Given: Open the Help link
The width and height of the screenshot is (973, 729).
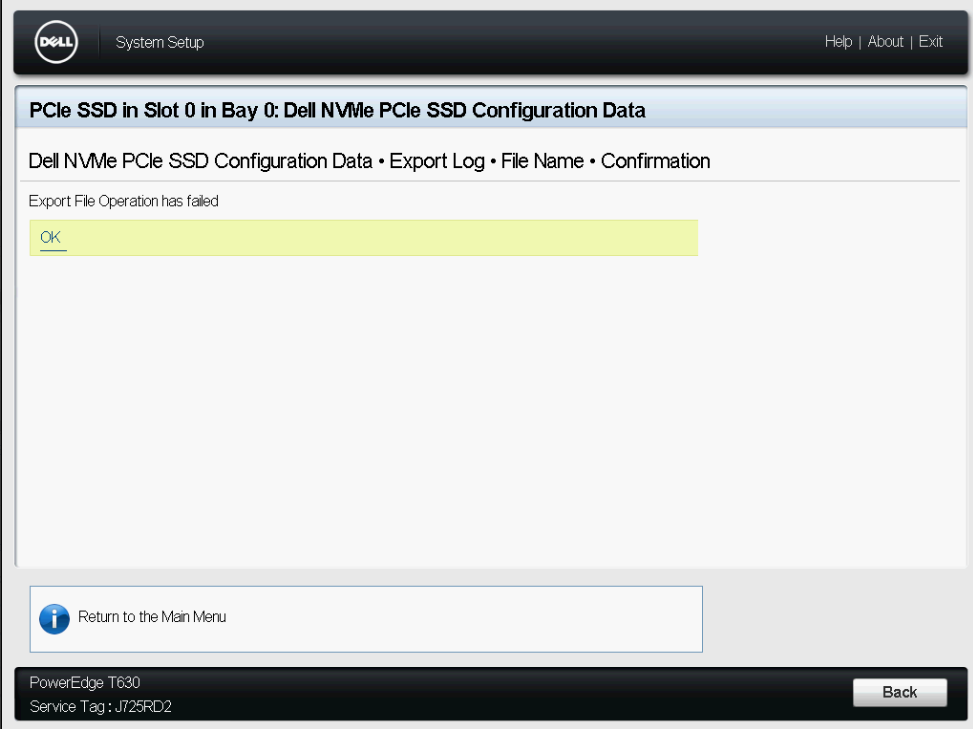Looking at the screenshot, I should point(838,42).
